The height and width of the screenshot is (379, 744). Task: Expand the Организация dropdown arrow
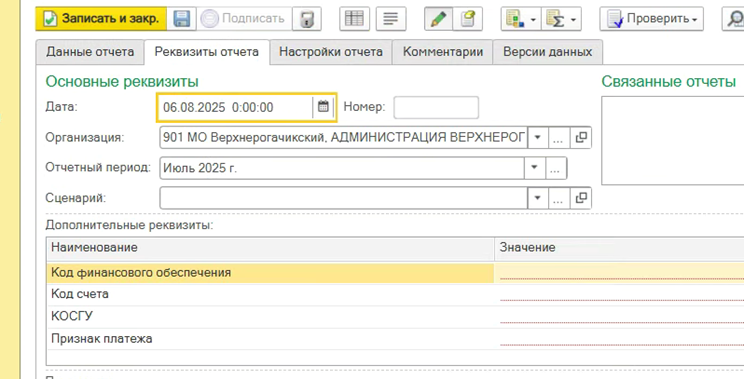(x=538, y=138)
